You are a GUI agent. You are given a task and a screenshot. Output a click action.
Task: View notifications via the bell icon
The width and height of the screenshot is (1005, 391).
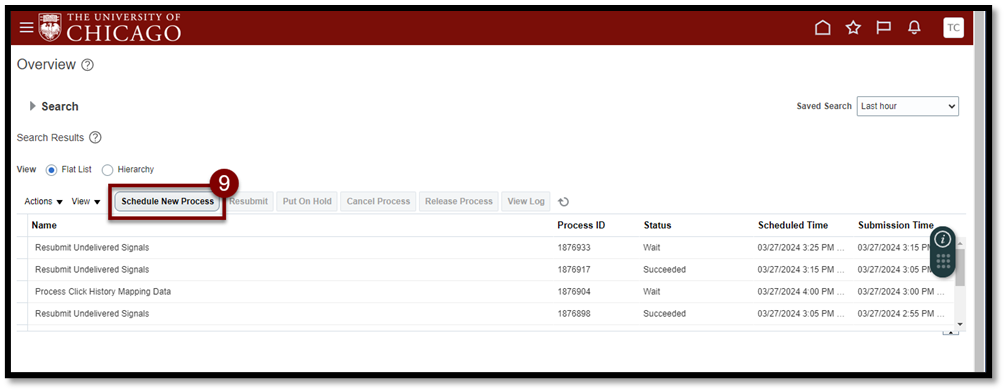click(915, 28)
